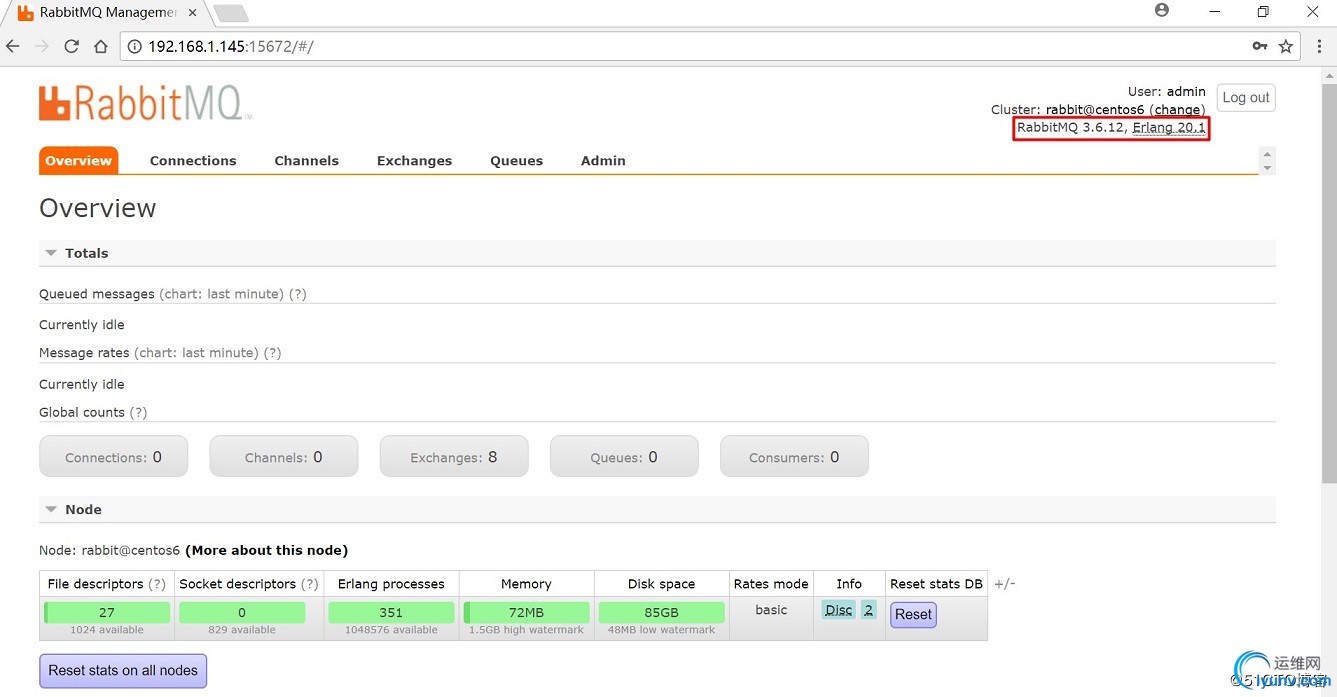Click the RabbitMQ logo
1337x697 pixels.
coord(145,103)
